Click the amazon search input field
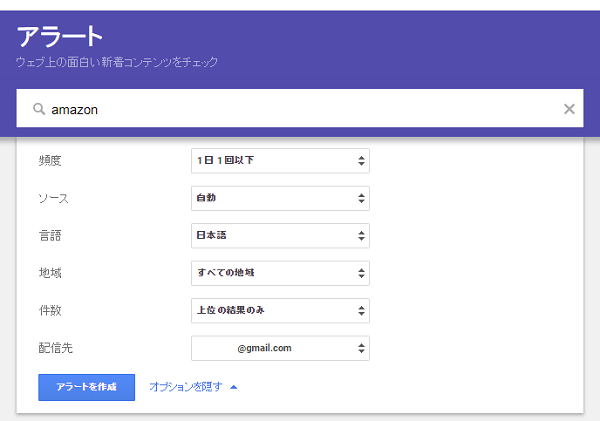 [x=300, y=108]
